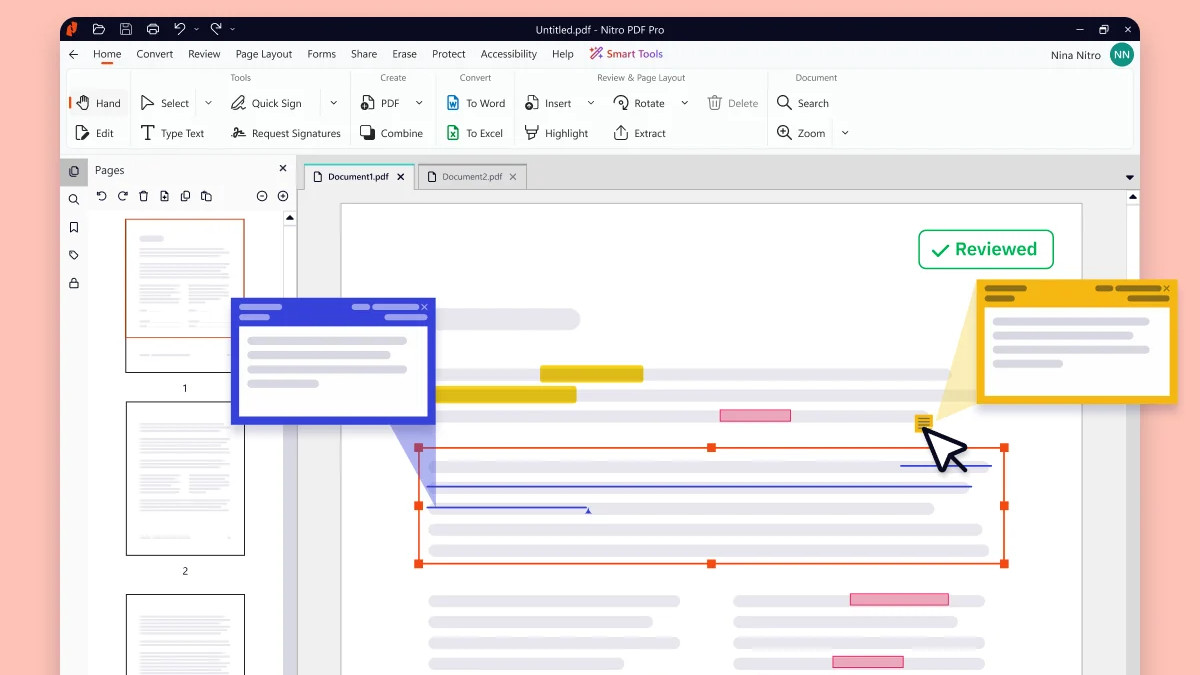Viewport: 1200px width, 675px height.
Task: Create a new PDF with PDF button
Action: pyautogui.click(x=379, y=103)
